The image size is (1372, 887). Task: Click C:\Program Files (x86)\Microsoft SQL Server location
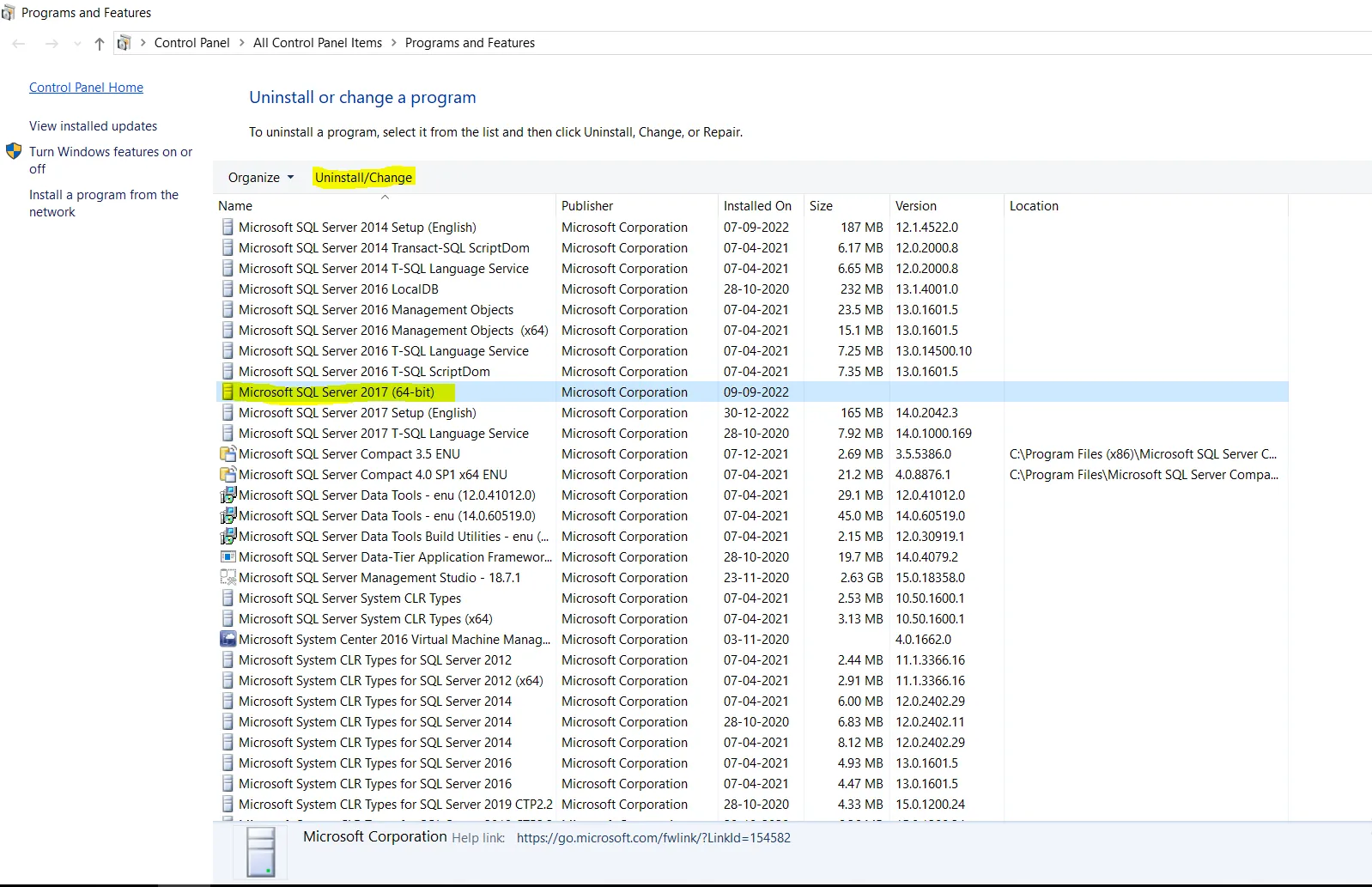point(1143,454)
